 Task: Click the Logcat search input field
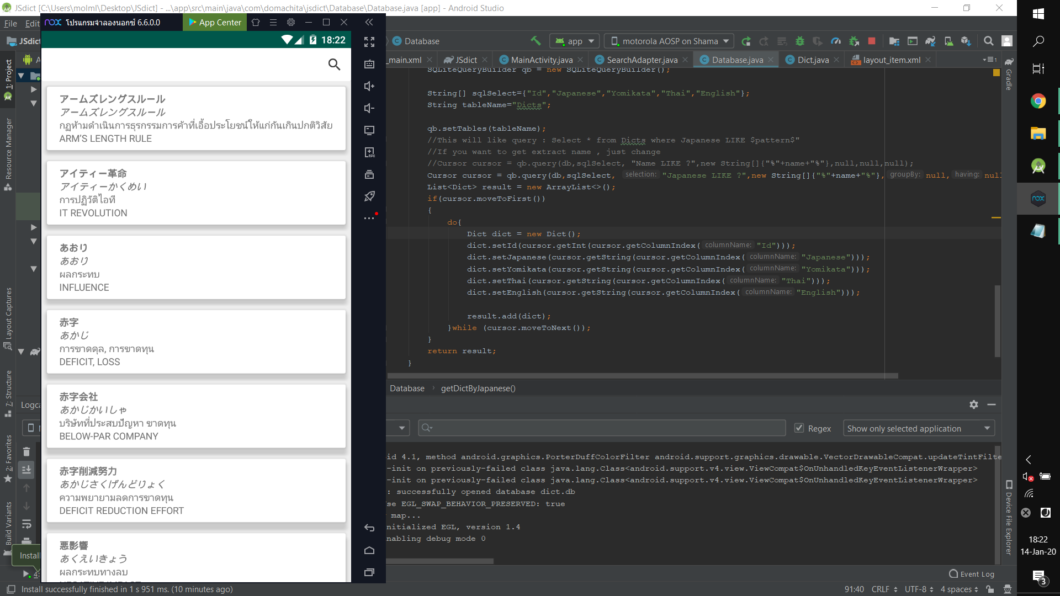600,428
